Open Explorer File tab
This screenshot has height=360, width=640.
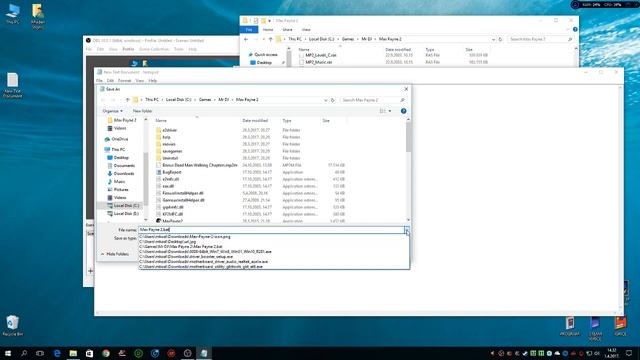(249, 29)
